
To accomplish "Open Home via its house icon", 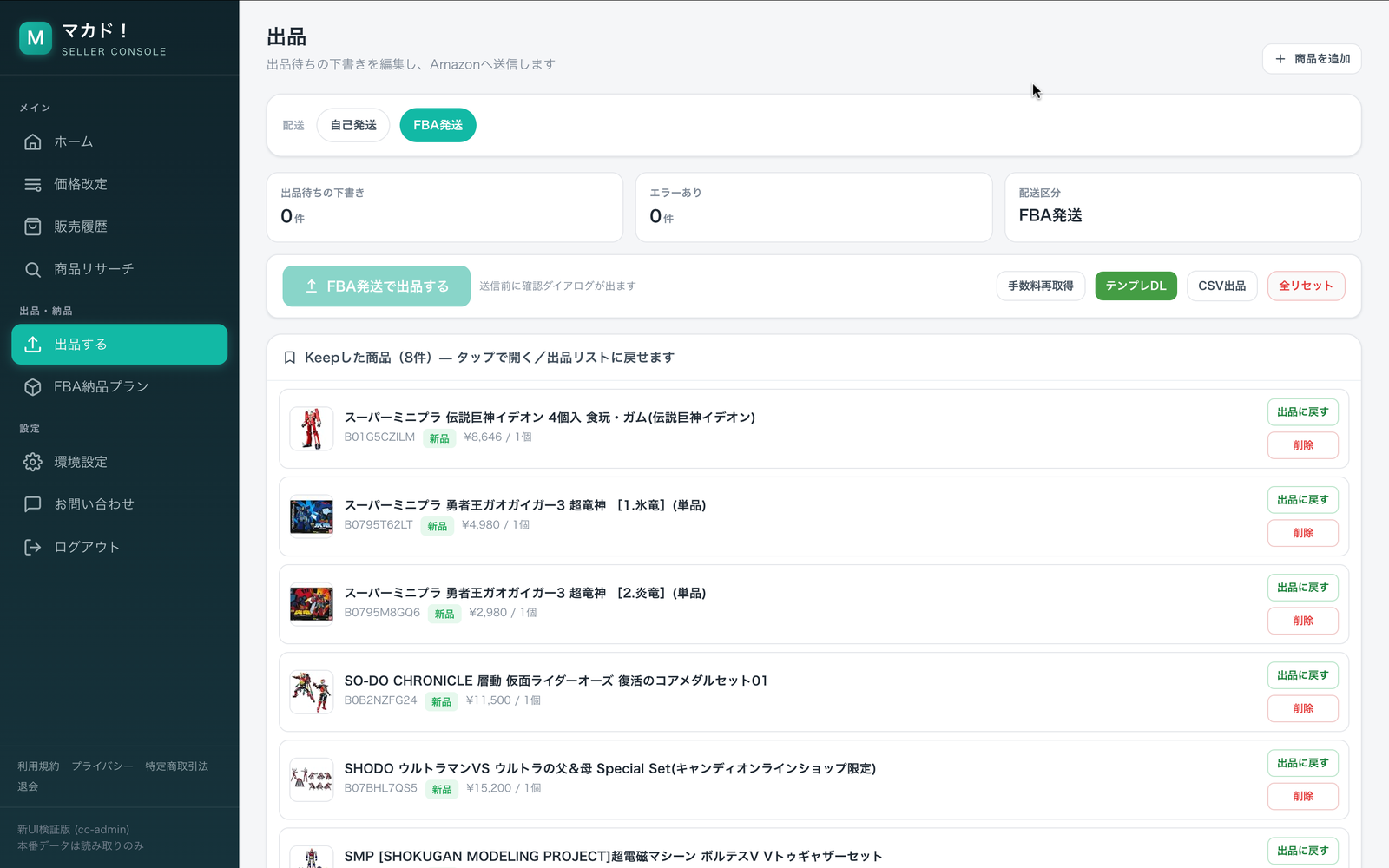I will pos(33,141).
